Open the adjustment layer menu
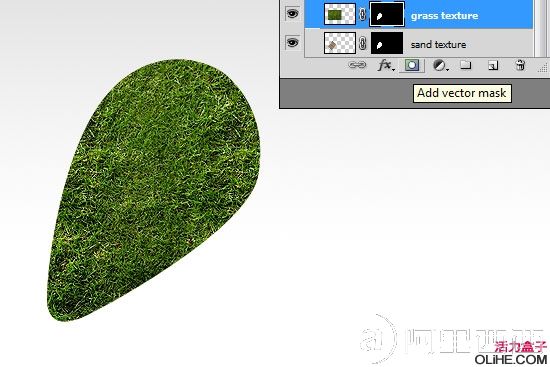 [x=440, y=65]
